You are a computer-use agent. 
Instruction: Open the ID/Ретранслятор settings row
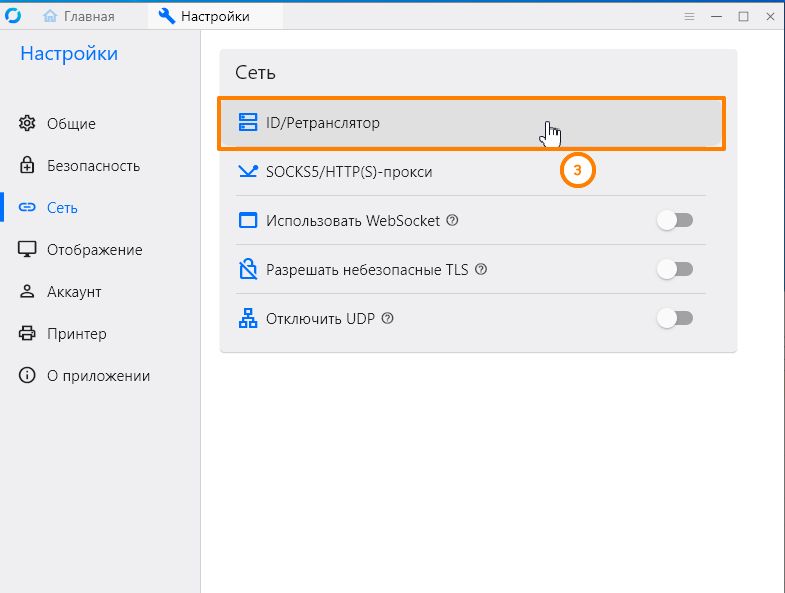471,123
